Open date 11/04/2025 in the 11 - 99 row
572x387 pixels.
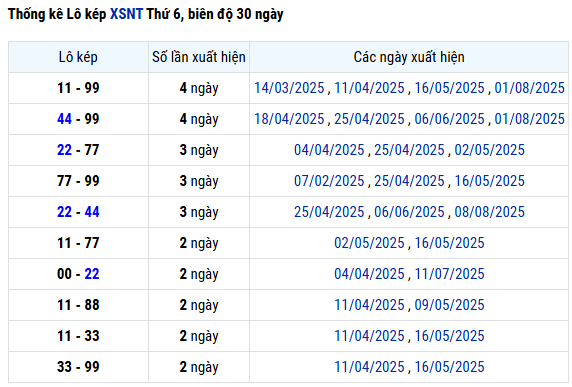[x=369, y=88]
